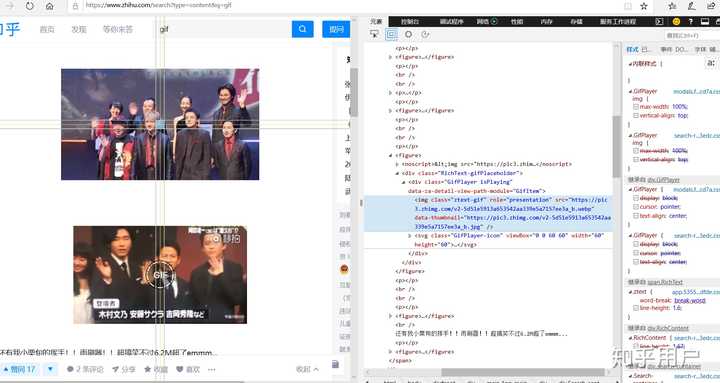Toggle max-width checkbox in first .GifPlayer img rule
This screenshot has height=383, width=720.
coord(636,107)
